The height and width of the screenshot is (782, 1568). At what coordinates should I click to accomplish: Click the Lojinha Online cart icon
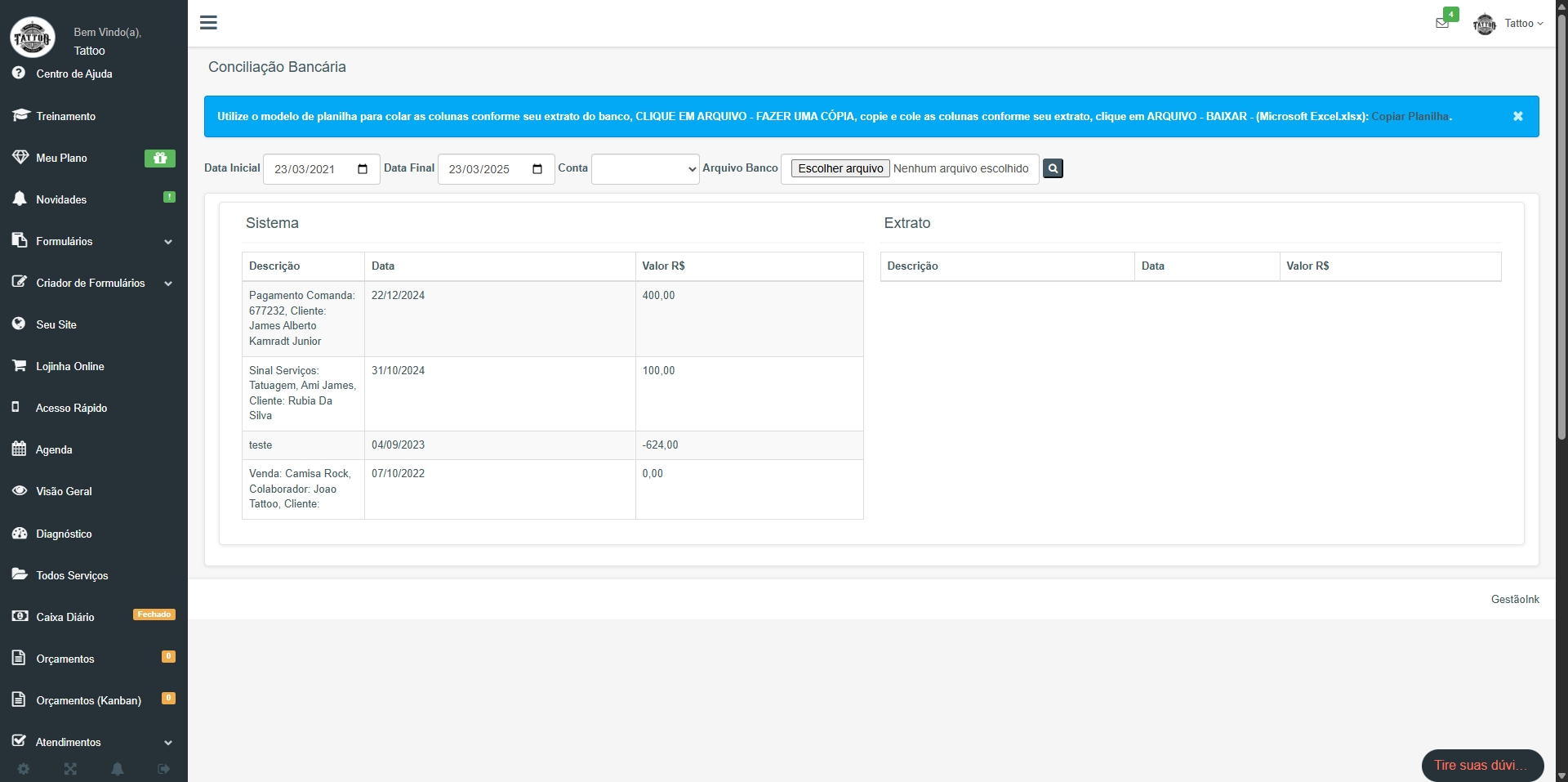(x=20, y=365)
